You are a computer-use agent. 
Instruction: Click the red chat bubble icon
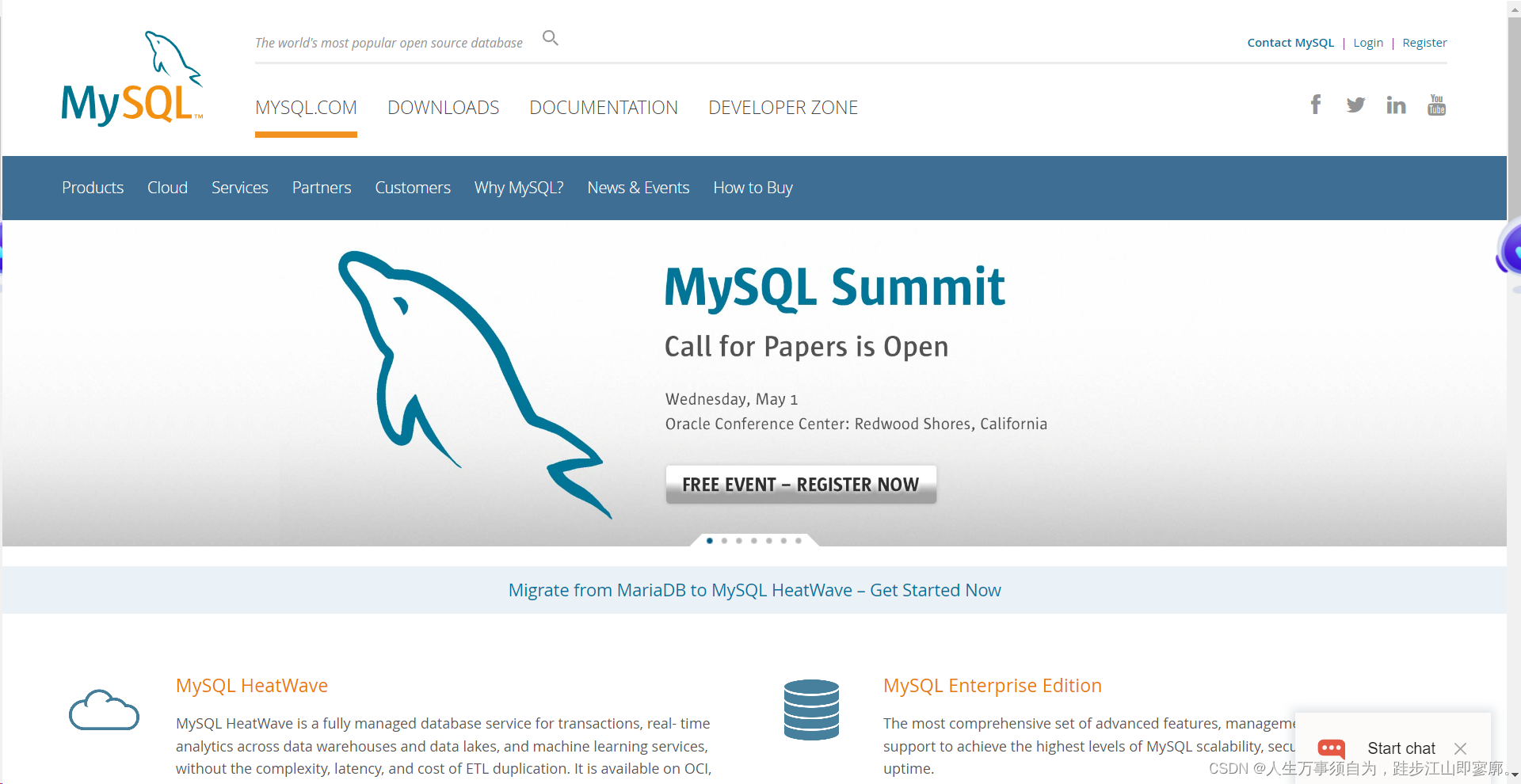click(1331, 748)
